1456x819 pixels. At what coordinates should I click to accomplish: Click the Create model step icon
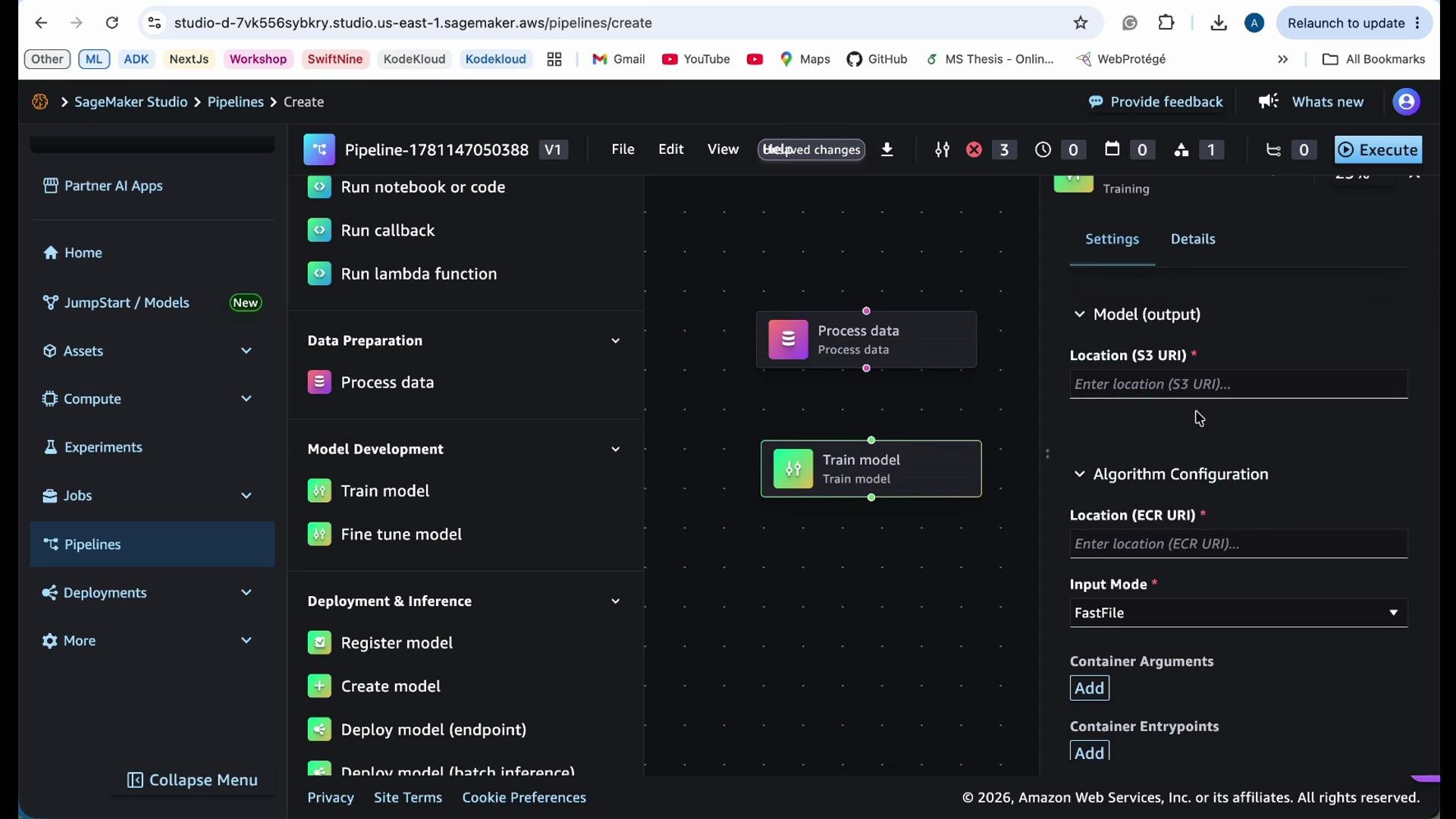click(319, 686)
